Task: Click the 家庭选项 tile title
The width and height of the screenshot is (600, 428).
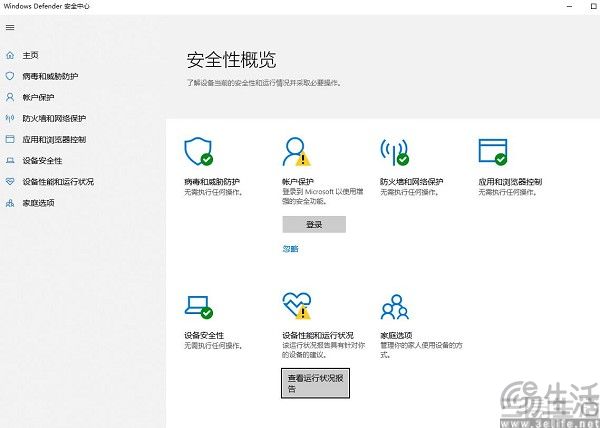Action: [x=396, y=335]
